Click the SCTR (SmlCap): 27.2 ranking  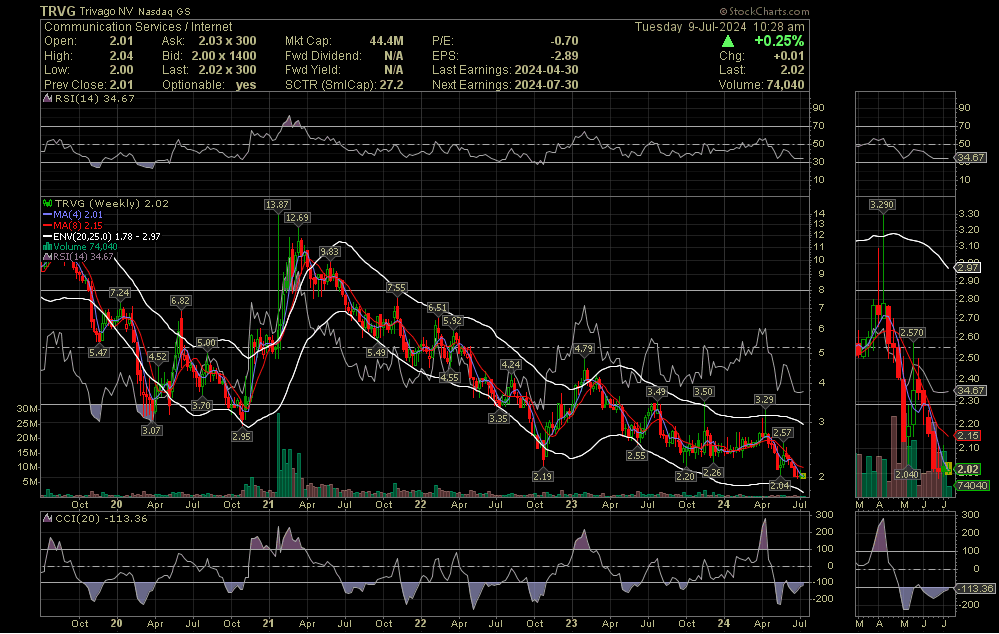(x=344, y=85)
